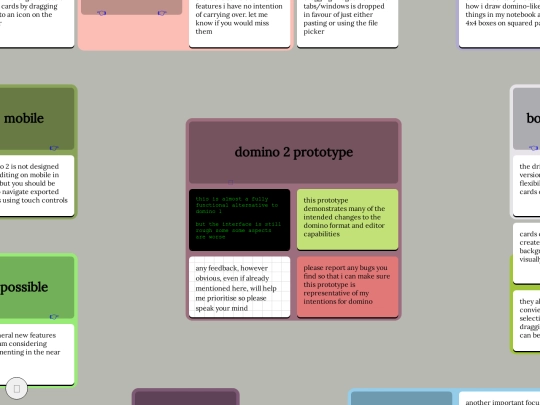Click the left pointing-hand icon on the top pink card
Image resolution: width=540 pixels, height=405 pixels.
point(101,13)
